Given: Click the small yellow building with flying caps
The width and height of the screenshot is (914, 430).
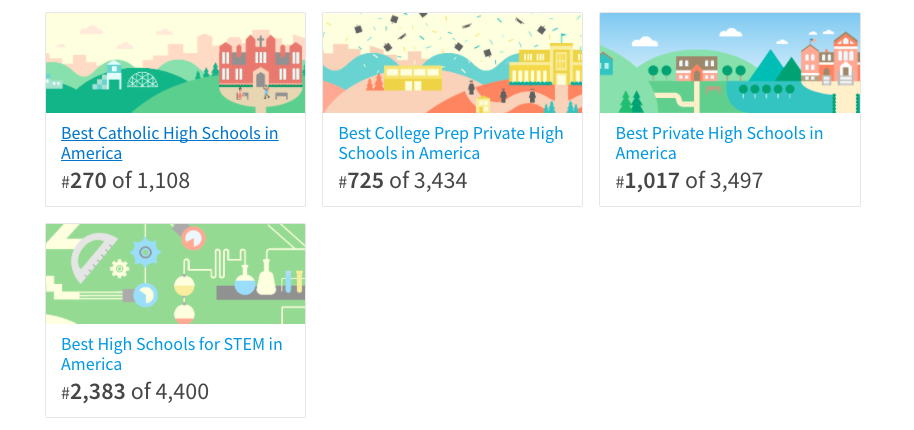Looking at the screenshot, I should [413, 78].
